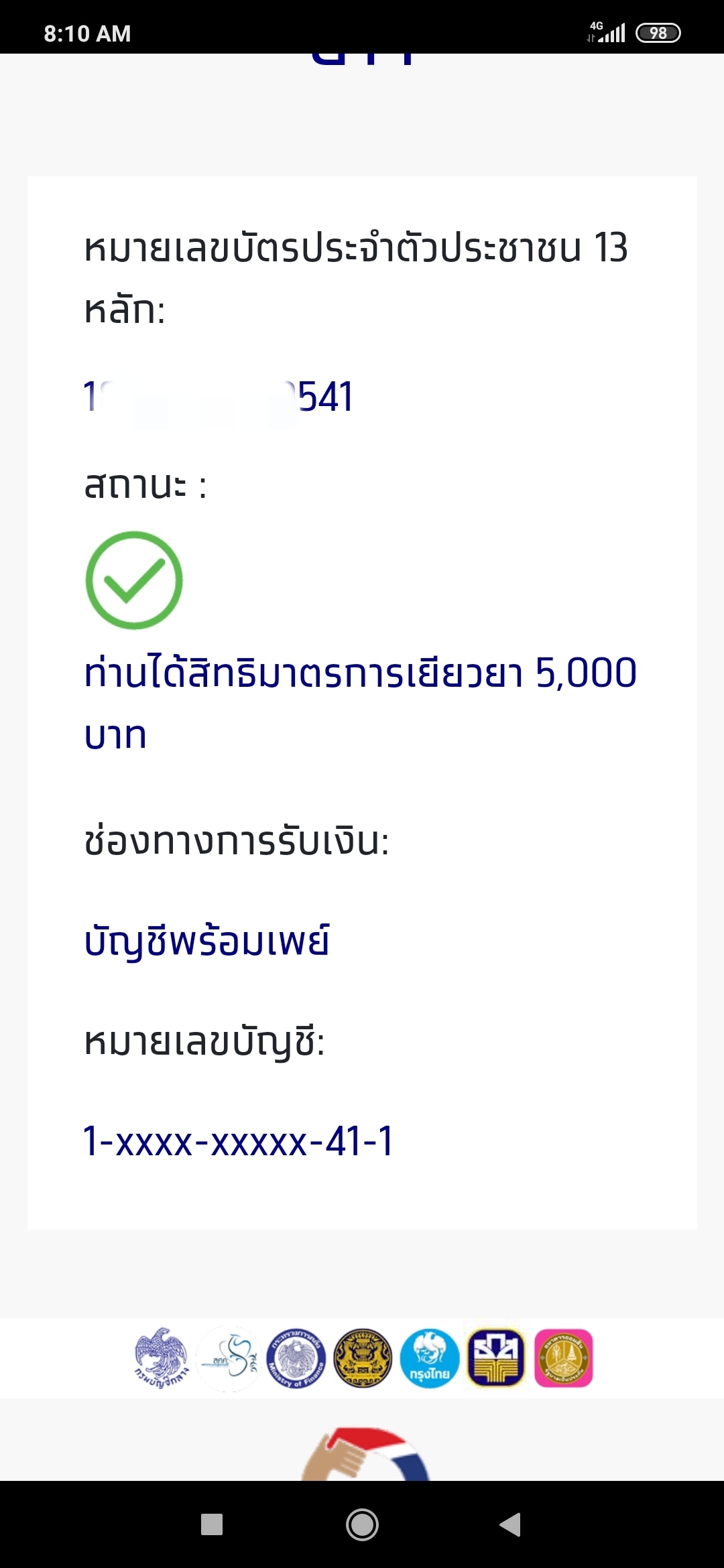Tap the สศค. fiscal policy office logo

[230, 1358]
